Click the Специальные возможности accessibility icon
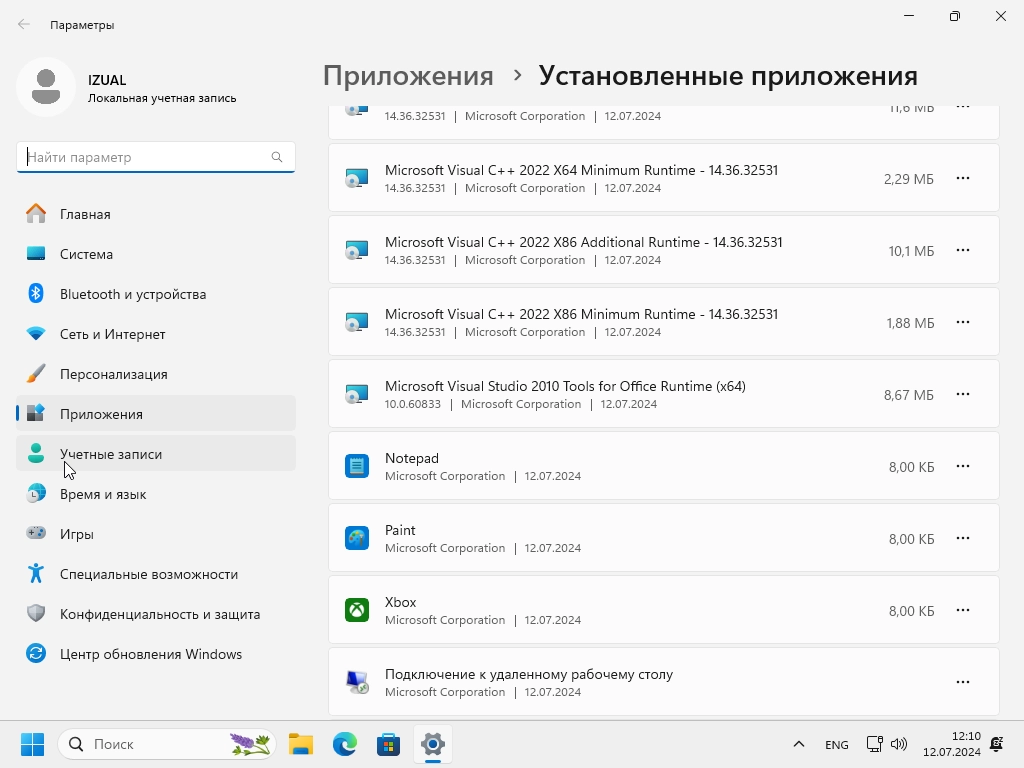This screenshot has width=1024, height=768. (x=36, y=573)
